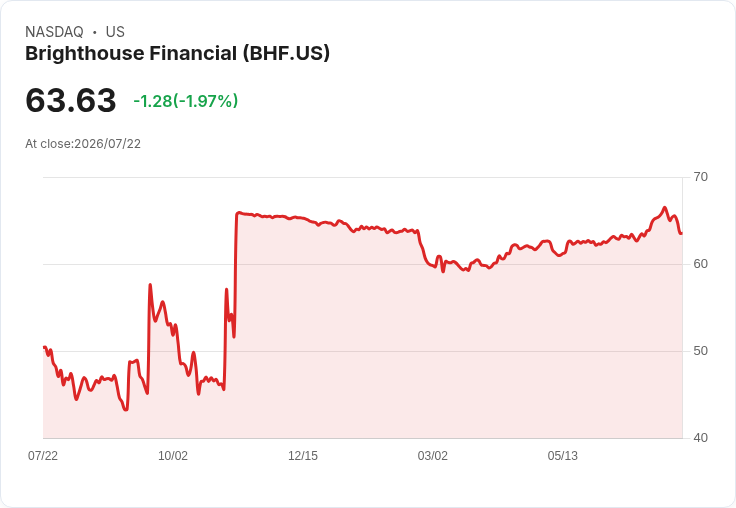This screenshot has height=508, width=736.
Task: Click the final endpoint of the price line
Action: tap(682, 233)
